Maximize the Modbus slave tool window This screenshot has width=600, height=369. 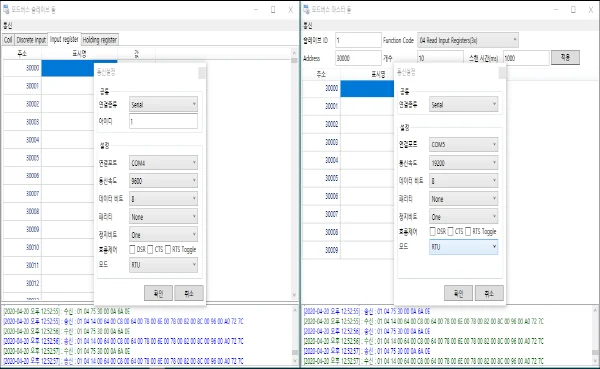click(273, 10)
